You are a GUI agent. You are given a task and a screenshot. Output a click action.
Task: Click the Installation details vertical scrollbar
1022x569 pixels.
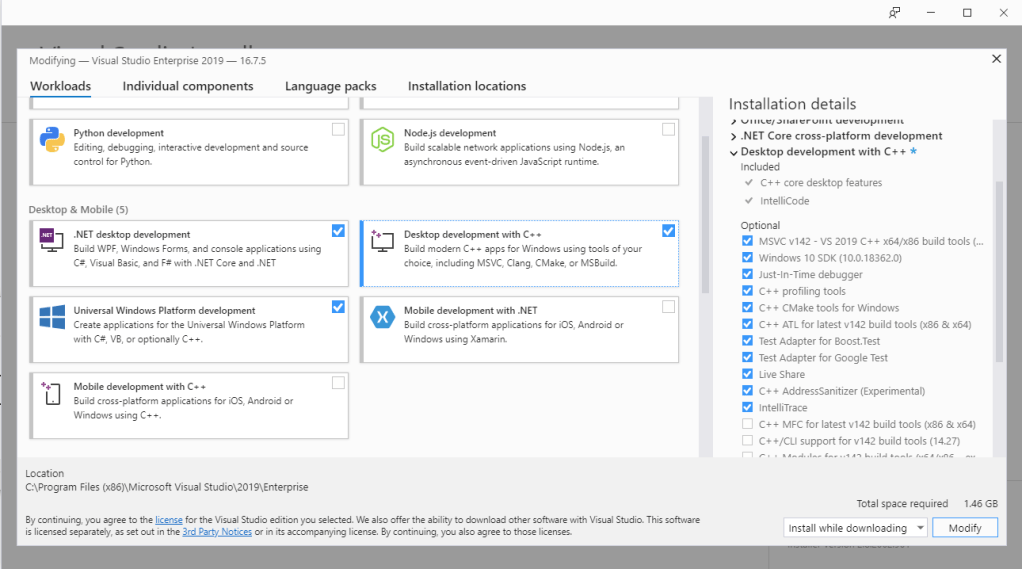click(x=999, y=270)
